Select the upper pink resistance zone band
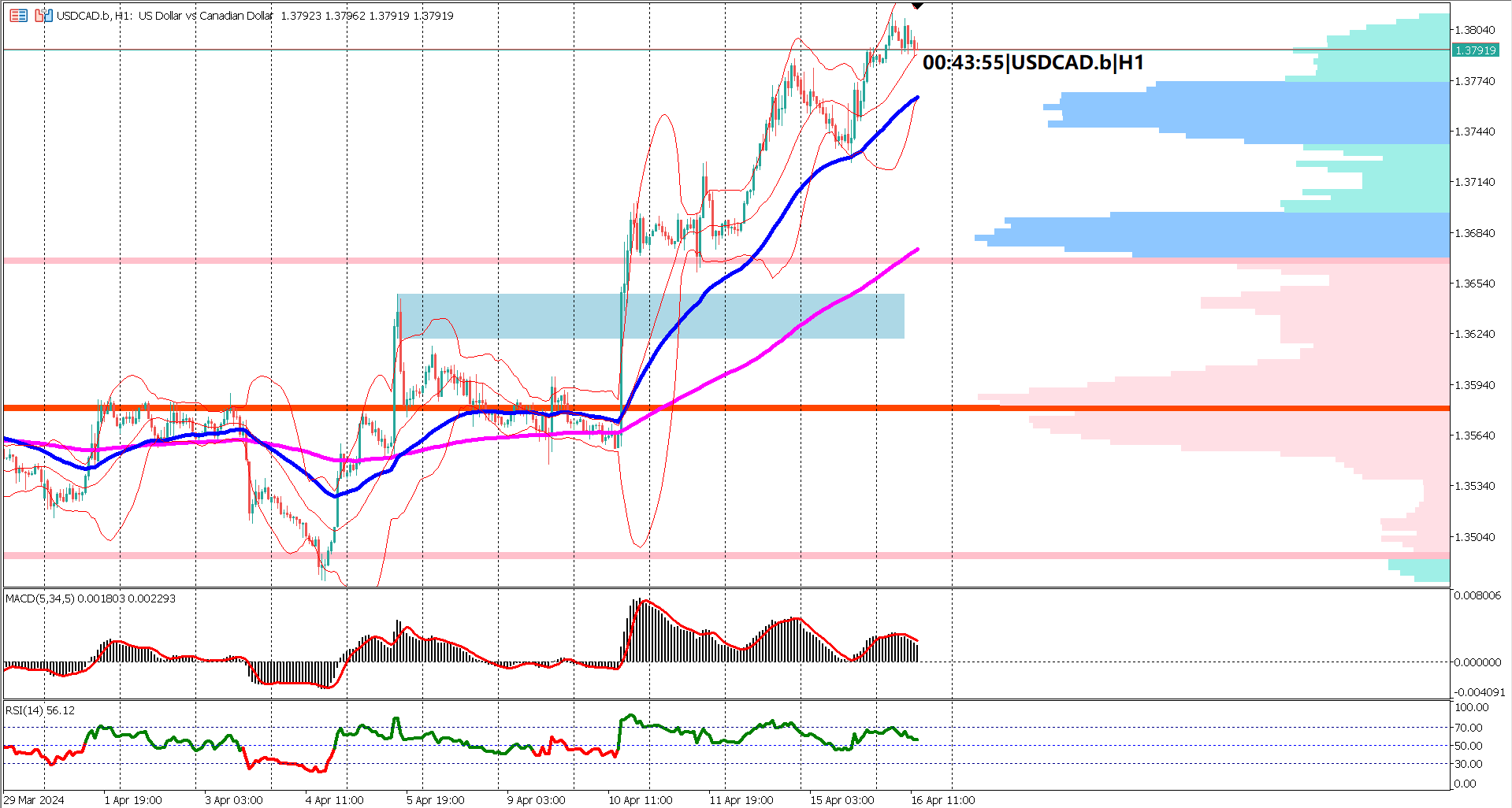1512x808 pixels. [x=315, y=261]
